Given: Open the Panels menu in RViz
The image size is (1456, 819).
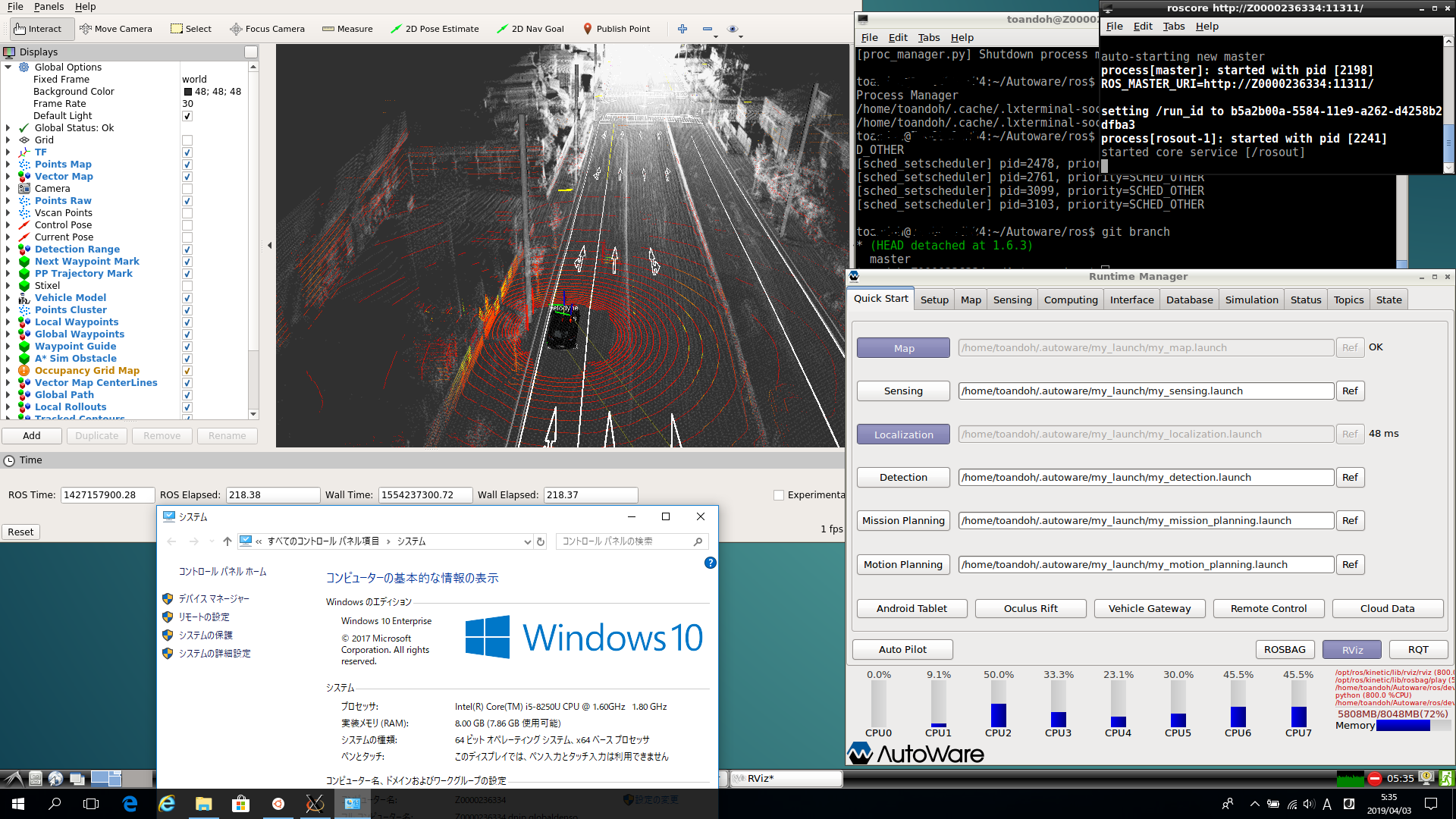Looking at the screenshot, I should click(x=49, y=6).
